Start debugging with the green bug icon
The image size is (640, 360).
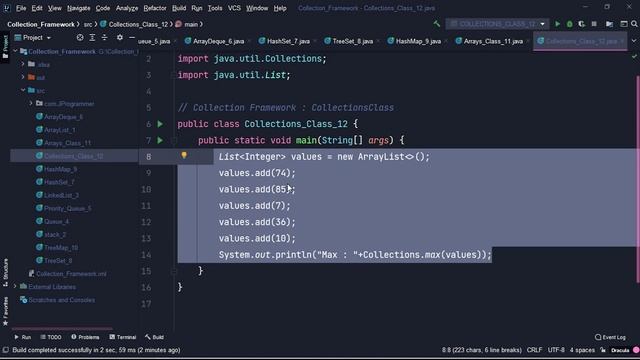569,24
